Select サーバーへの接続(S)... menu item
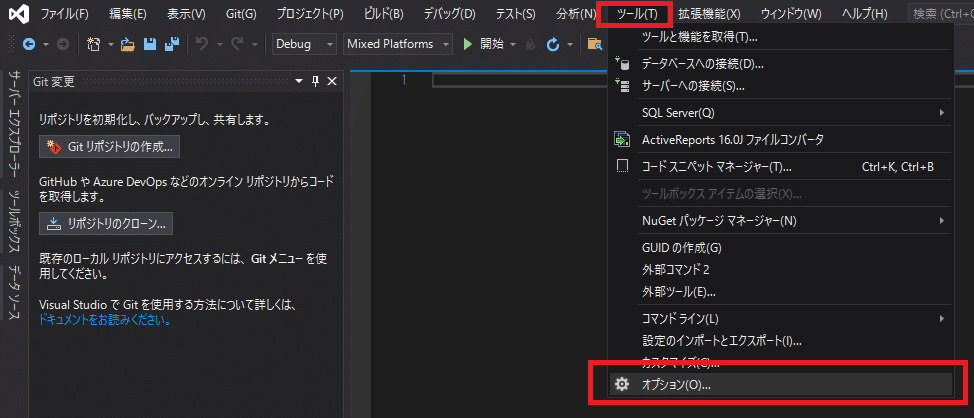The width and height of the screenshot is (974, 418). 779,85
